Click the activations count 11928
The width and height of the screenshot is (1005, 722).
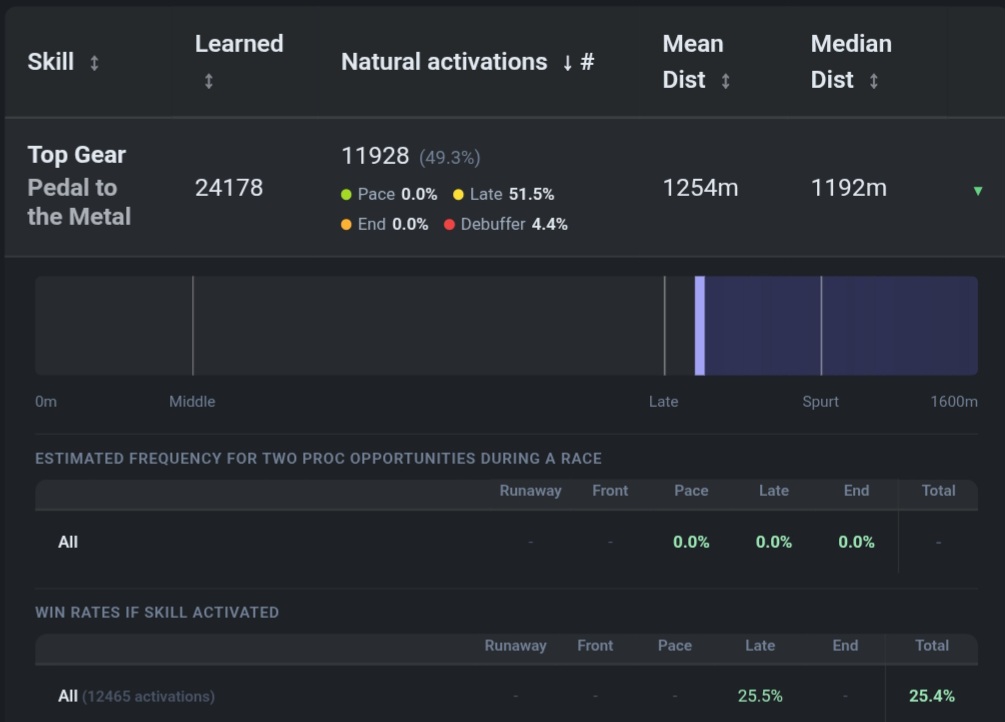[375, 156]
